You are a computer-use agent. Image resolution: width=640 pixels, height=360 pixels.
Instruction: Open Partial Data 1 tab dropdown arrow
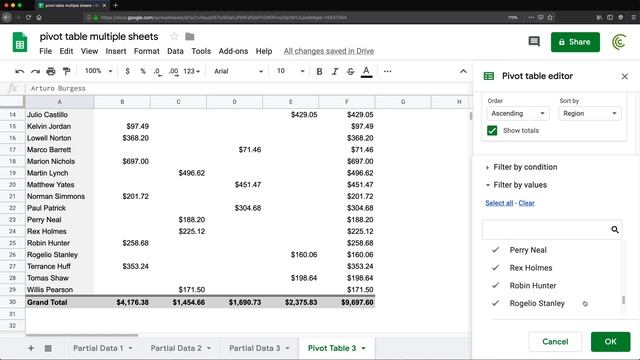tap(131, 349)
